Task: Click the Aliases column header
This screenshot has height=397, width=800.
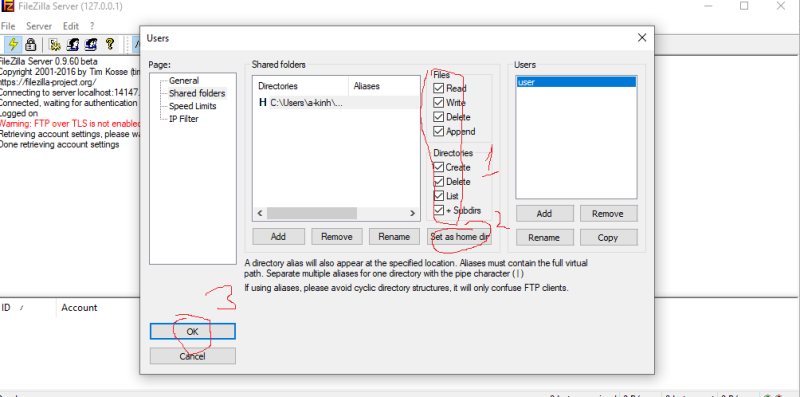Action: click(384, 86)
